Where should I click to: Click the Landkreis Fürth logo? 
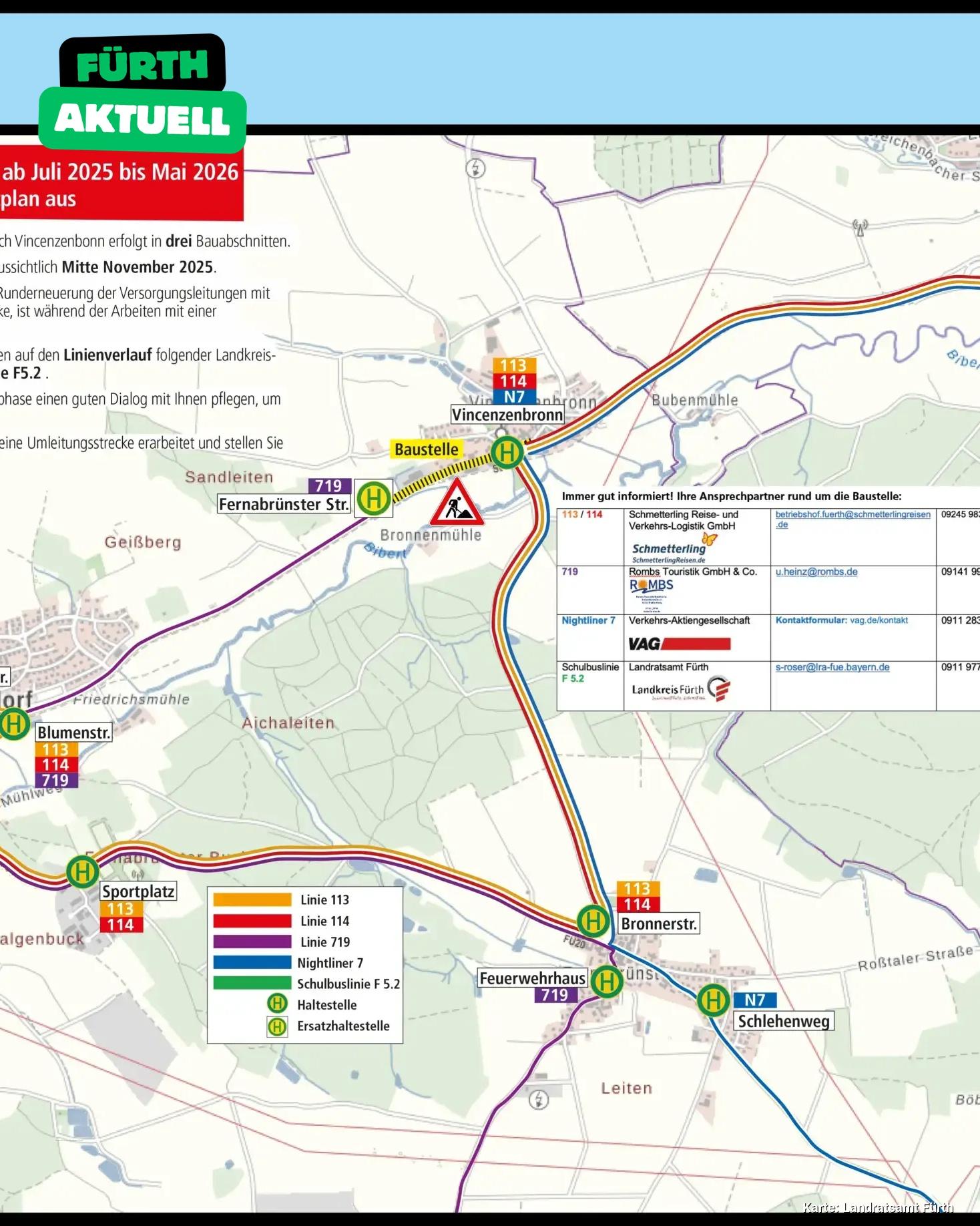(681, 689)
